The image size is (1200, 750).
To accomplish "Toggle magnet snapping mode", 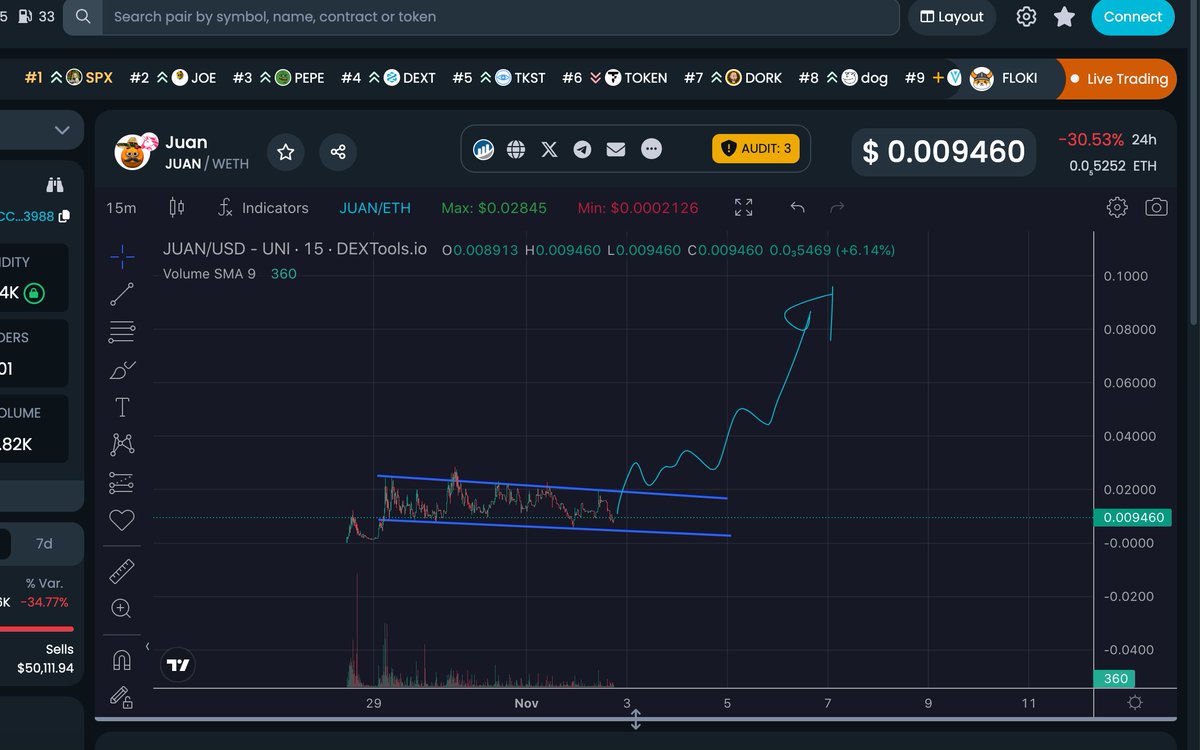I will (x=121, y=660).
